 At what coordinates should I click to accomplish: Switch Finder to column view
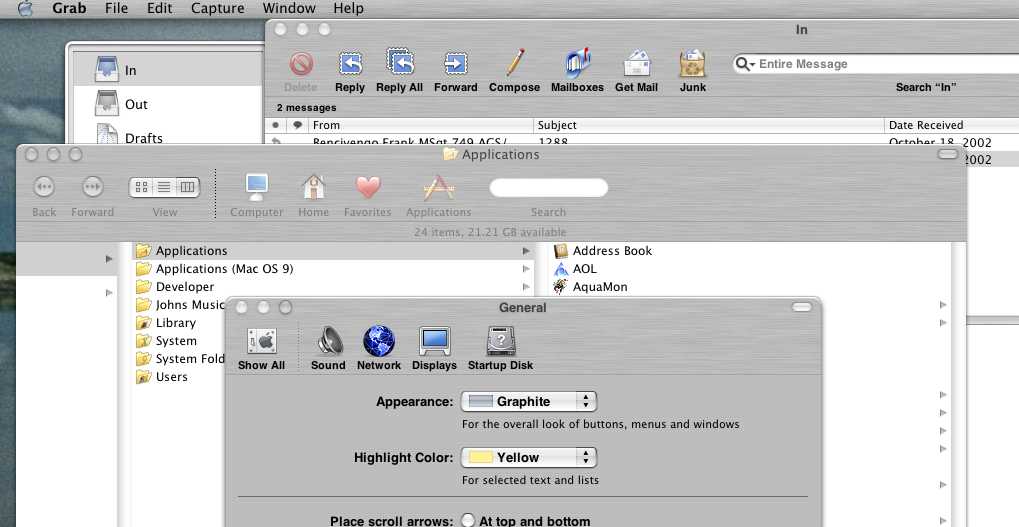[x=187, y=187]
